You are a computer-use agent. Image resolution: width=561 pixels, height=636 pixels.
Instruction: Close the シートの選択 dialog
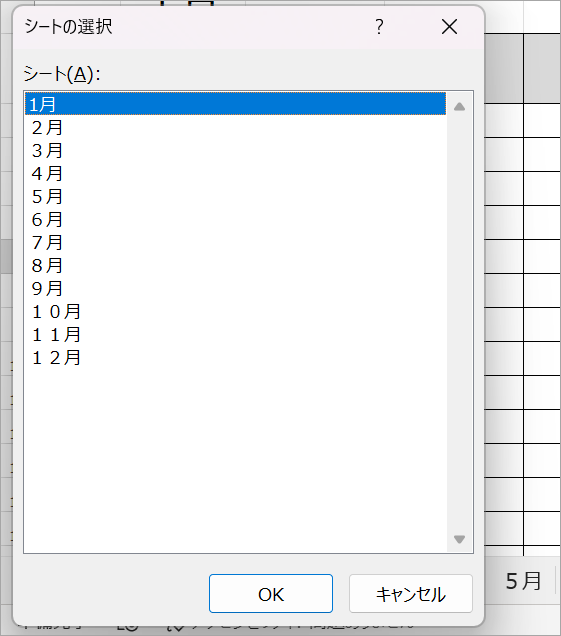click(449, 27)
